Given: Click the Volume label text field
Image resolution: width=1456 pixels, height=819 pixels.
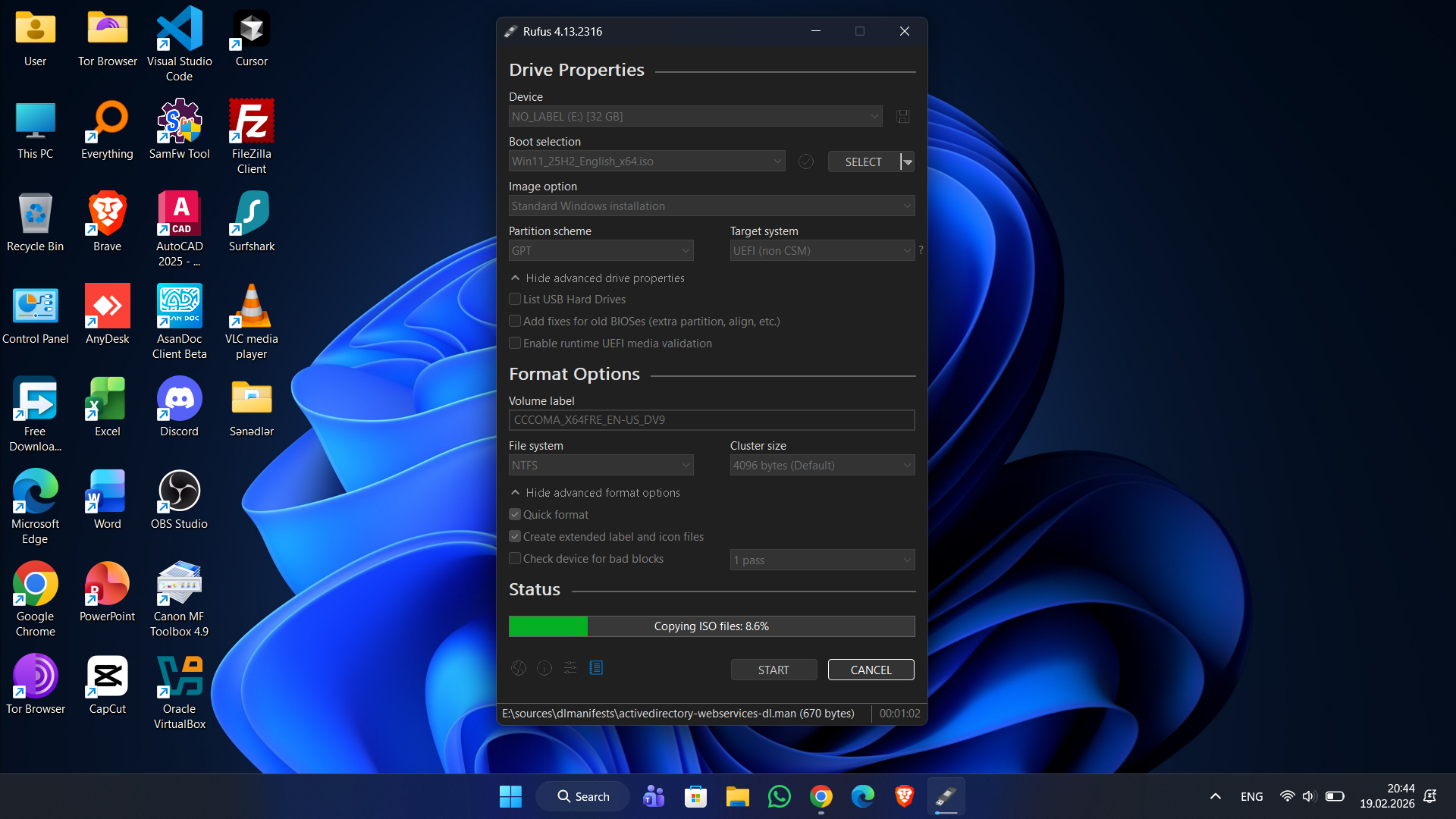Looking at the screenshot, I should click(711, 420).
